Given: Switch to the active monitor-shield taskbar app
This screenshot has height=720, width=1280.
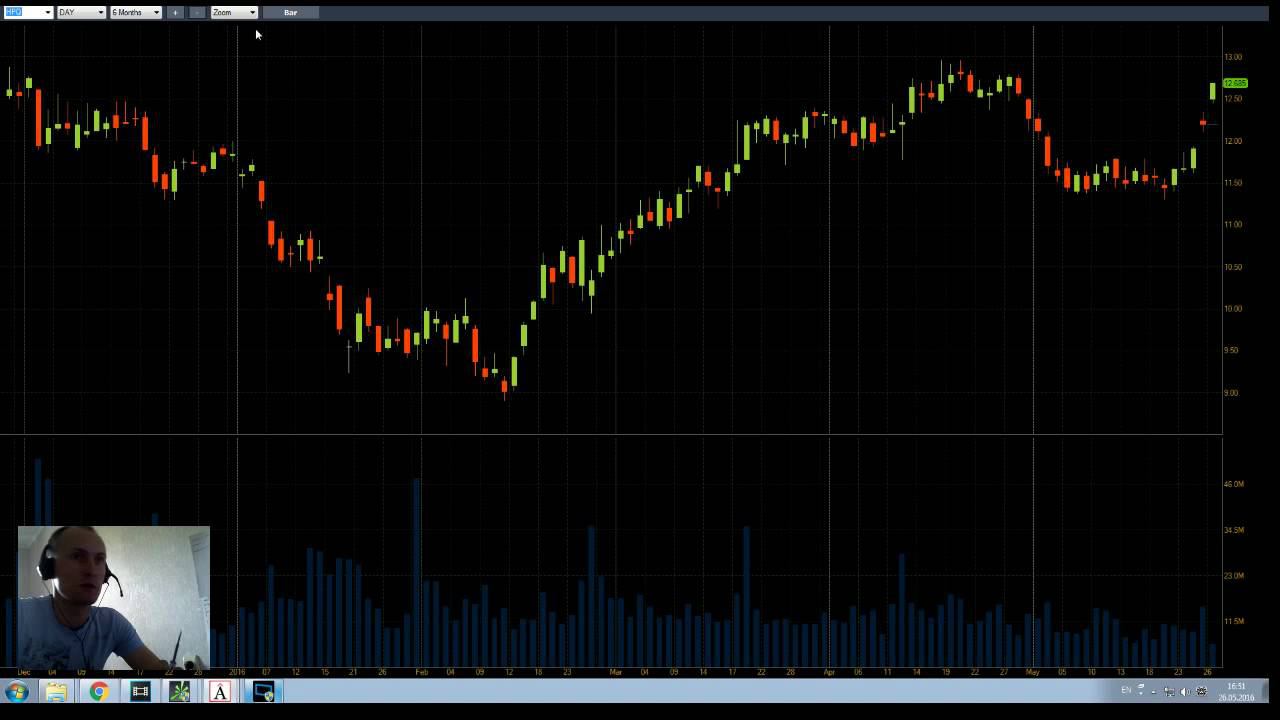Looking at the screenshot, I should [263, 692].
